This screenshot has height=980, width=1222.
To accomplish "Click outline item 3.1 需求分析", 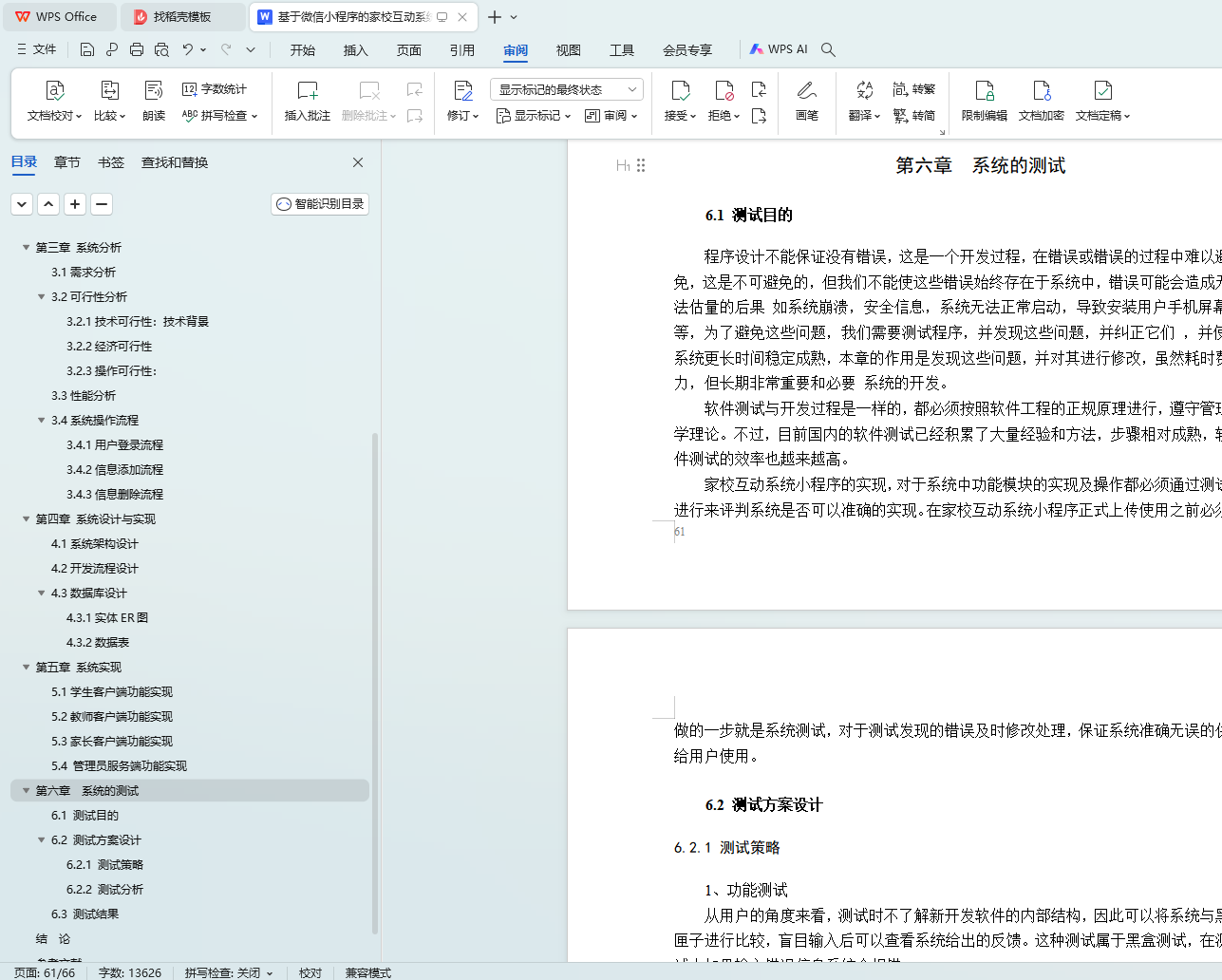I will tap(84, 272).
